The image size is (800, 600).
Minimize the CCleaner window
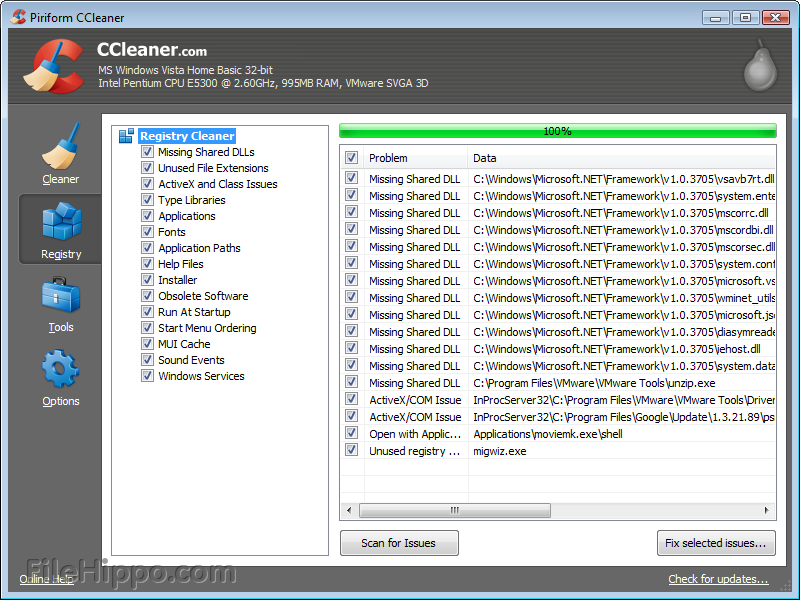(x=715, y=18)
